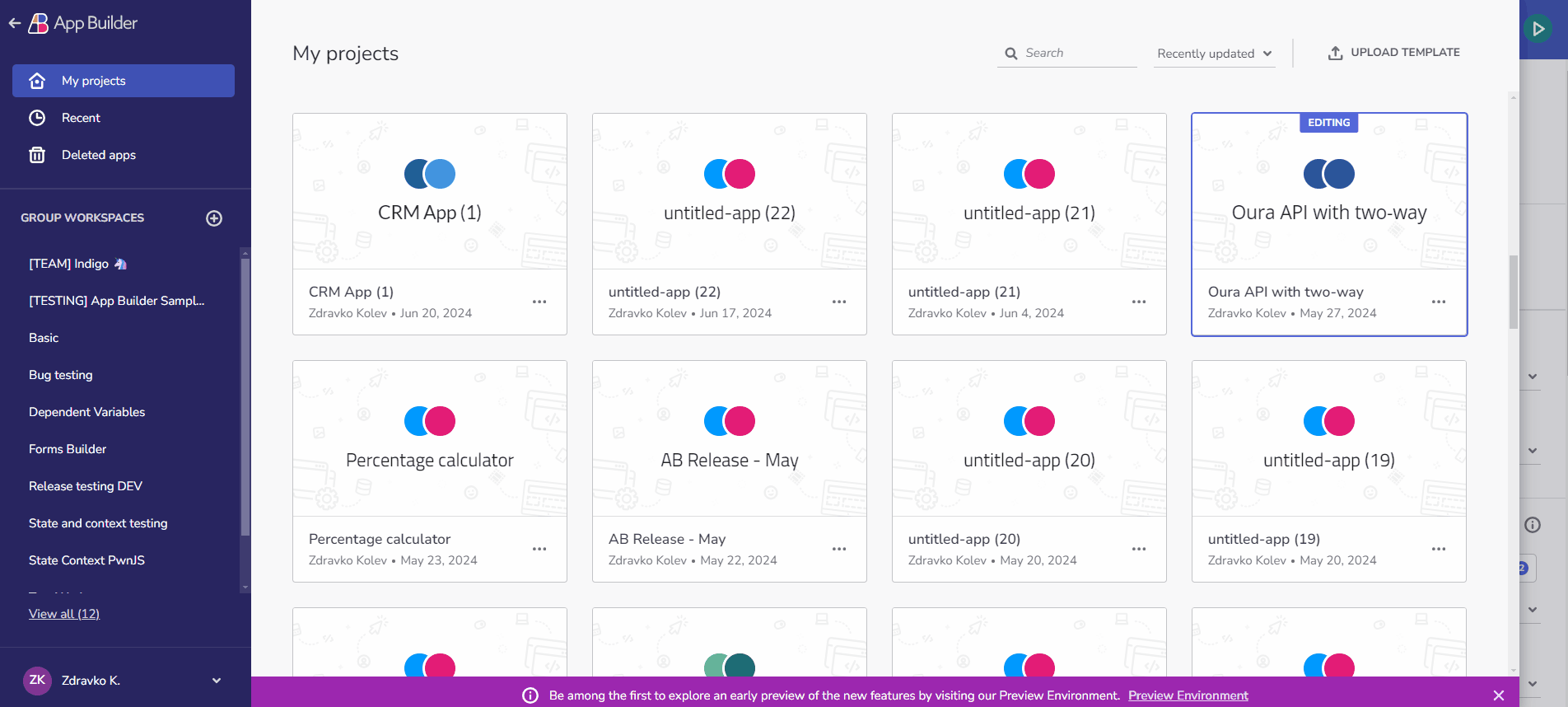Viewport: 1568px width, 707px height.
Task: Click the My projects page heading
Action: (x=346, y=54)
